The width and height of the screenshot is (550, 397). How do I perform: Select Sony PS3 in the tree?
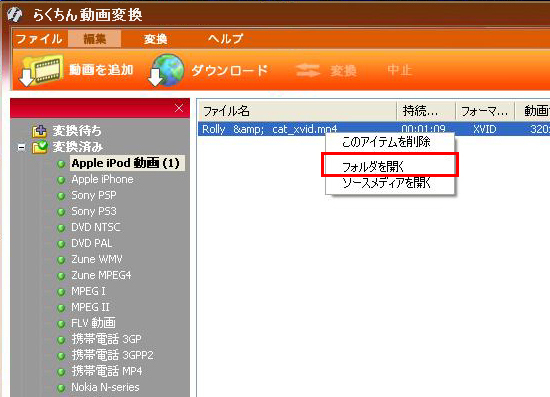click(x=94, y=211)
